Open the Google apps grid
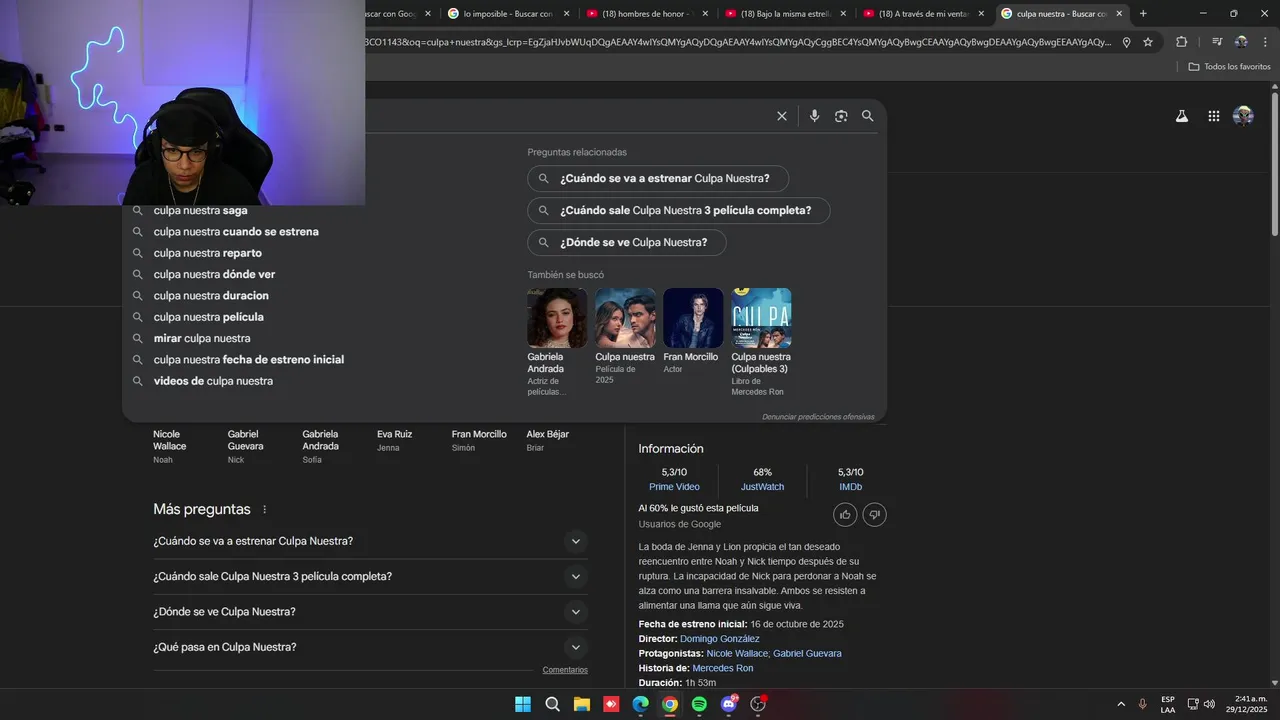The width and height of the screenshot is (1280, 720). pos(1214,116)
